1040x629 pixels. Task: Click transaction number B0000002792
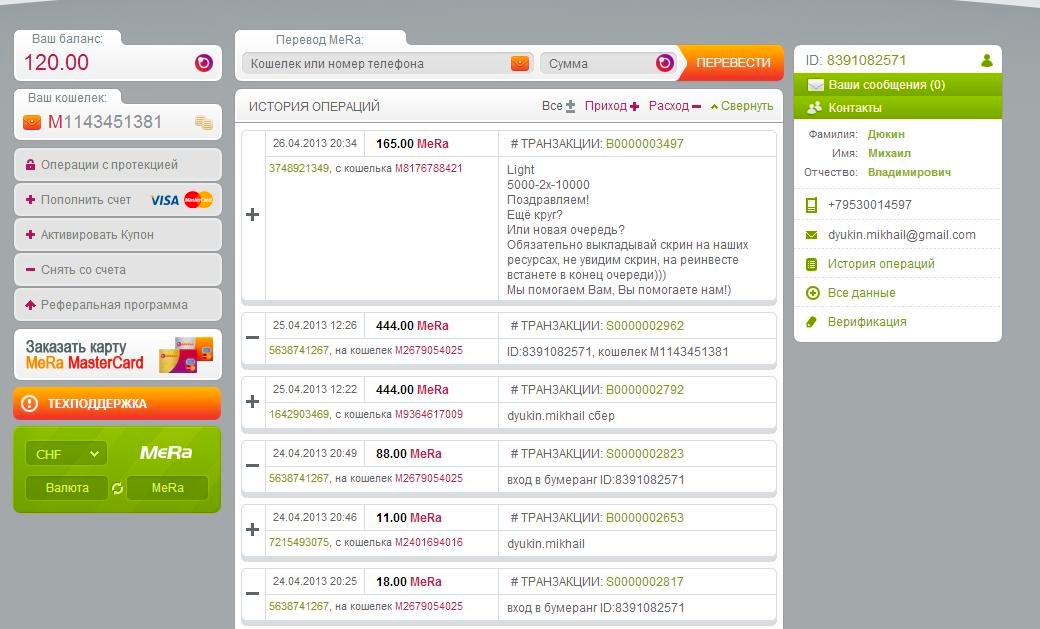coord(645,390)
